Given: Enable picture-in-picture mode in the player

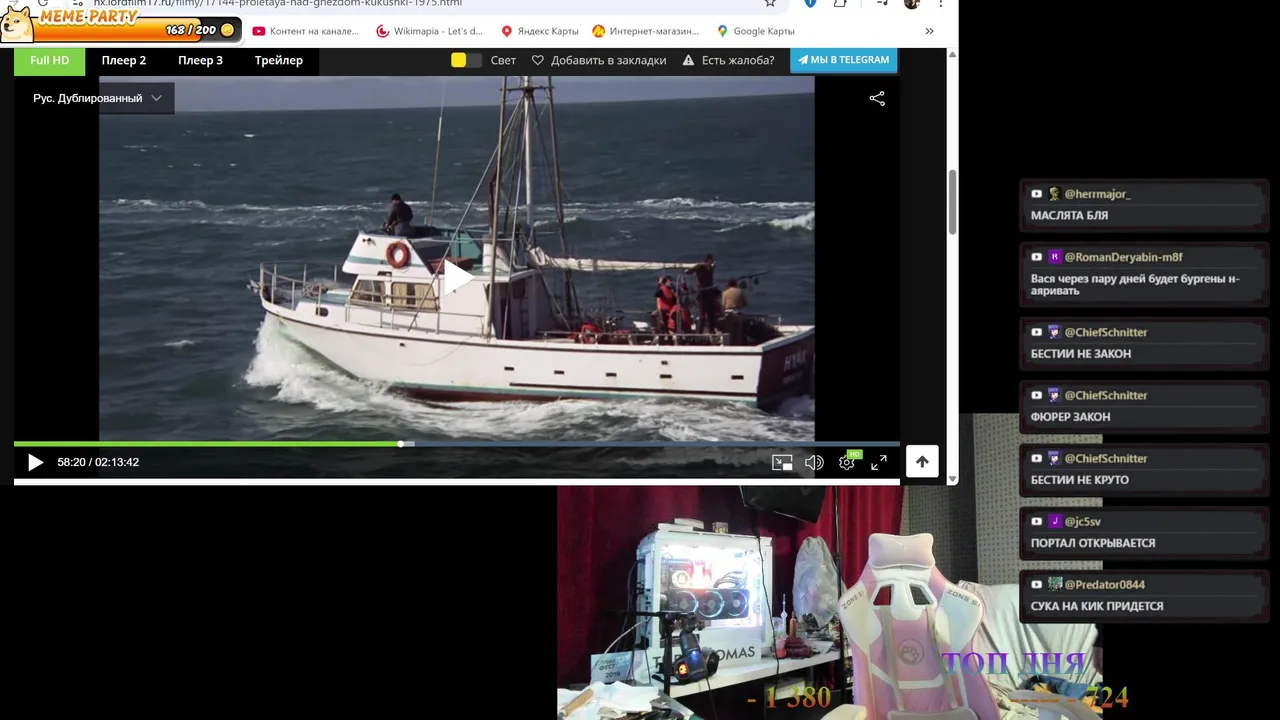Looking at the screenshot, I should pos(782,462).
